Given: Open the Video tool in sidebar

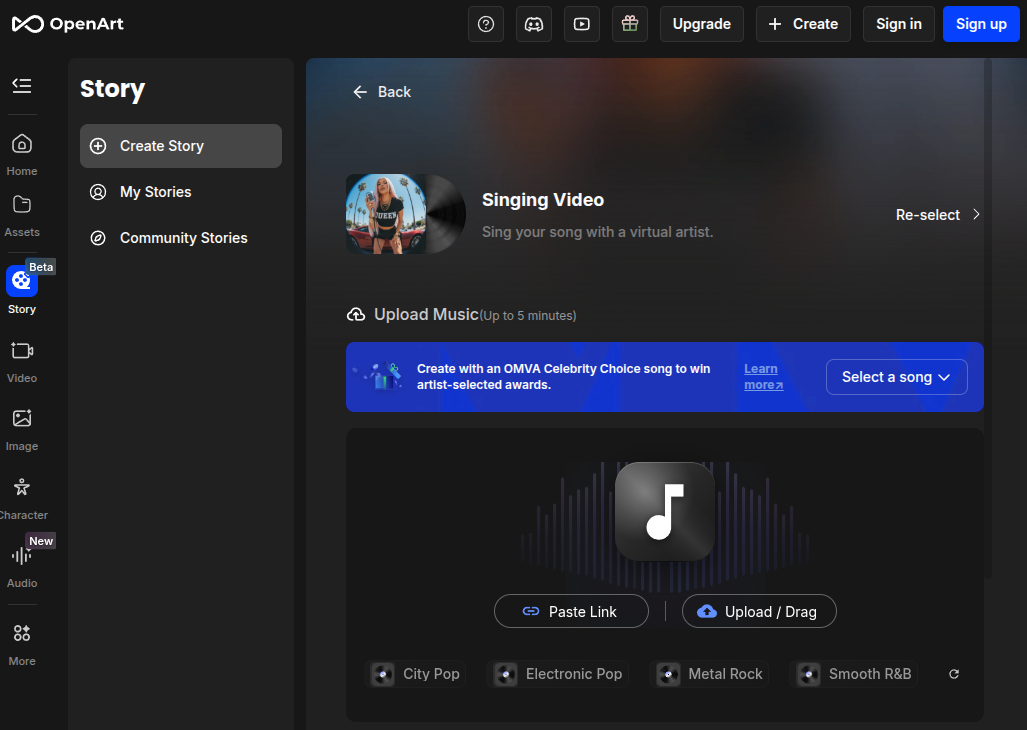Looking at the screenshot, I should pos(22,360).
